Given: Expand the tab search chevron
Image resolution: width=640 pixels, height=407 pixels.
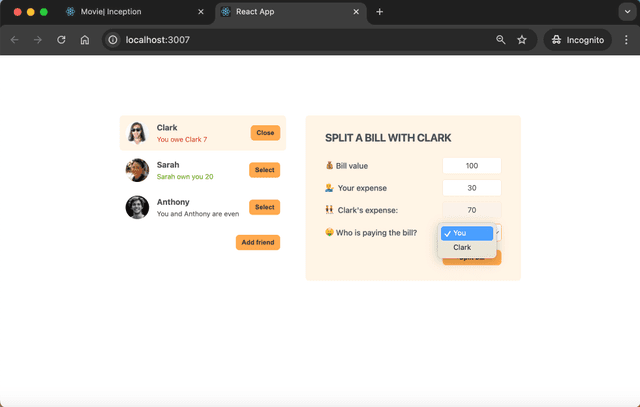Looking at the screenshot, I should click(x=626, y=12).
